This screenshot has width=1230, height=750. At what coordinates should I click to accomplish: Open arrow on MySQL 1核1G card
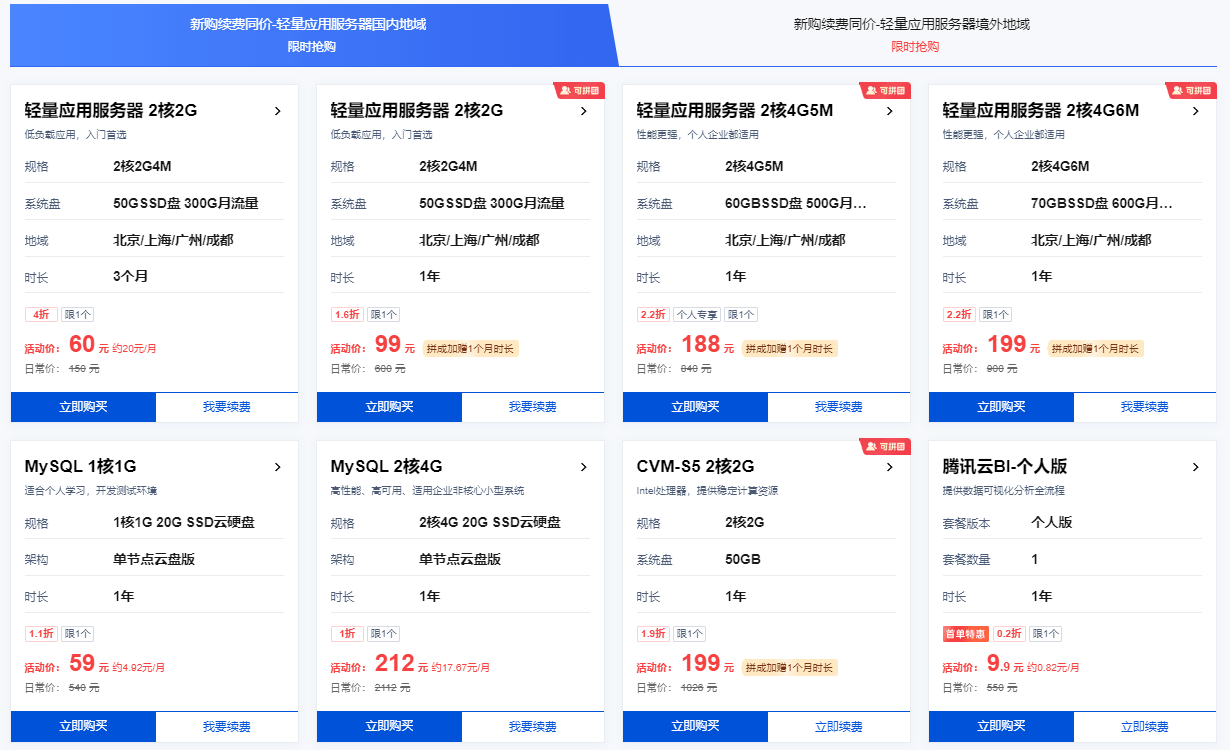277,467
